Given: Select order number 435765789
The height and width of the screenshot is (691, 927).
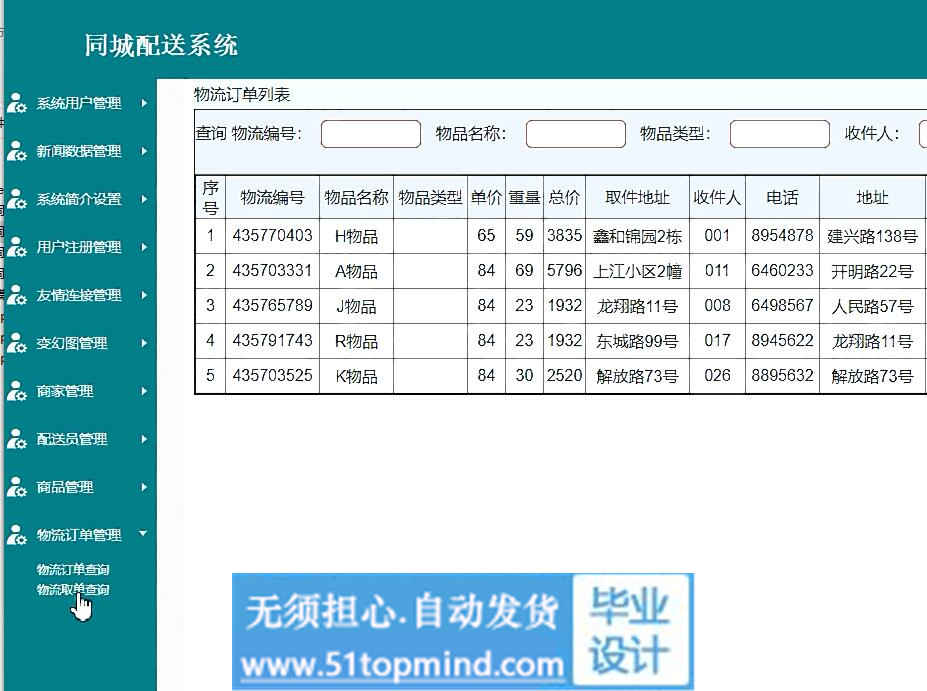Looking at the screenshot, I should [x=272, y=306].
